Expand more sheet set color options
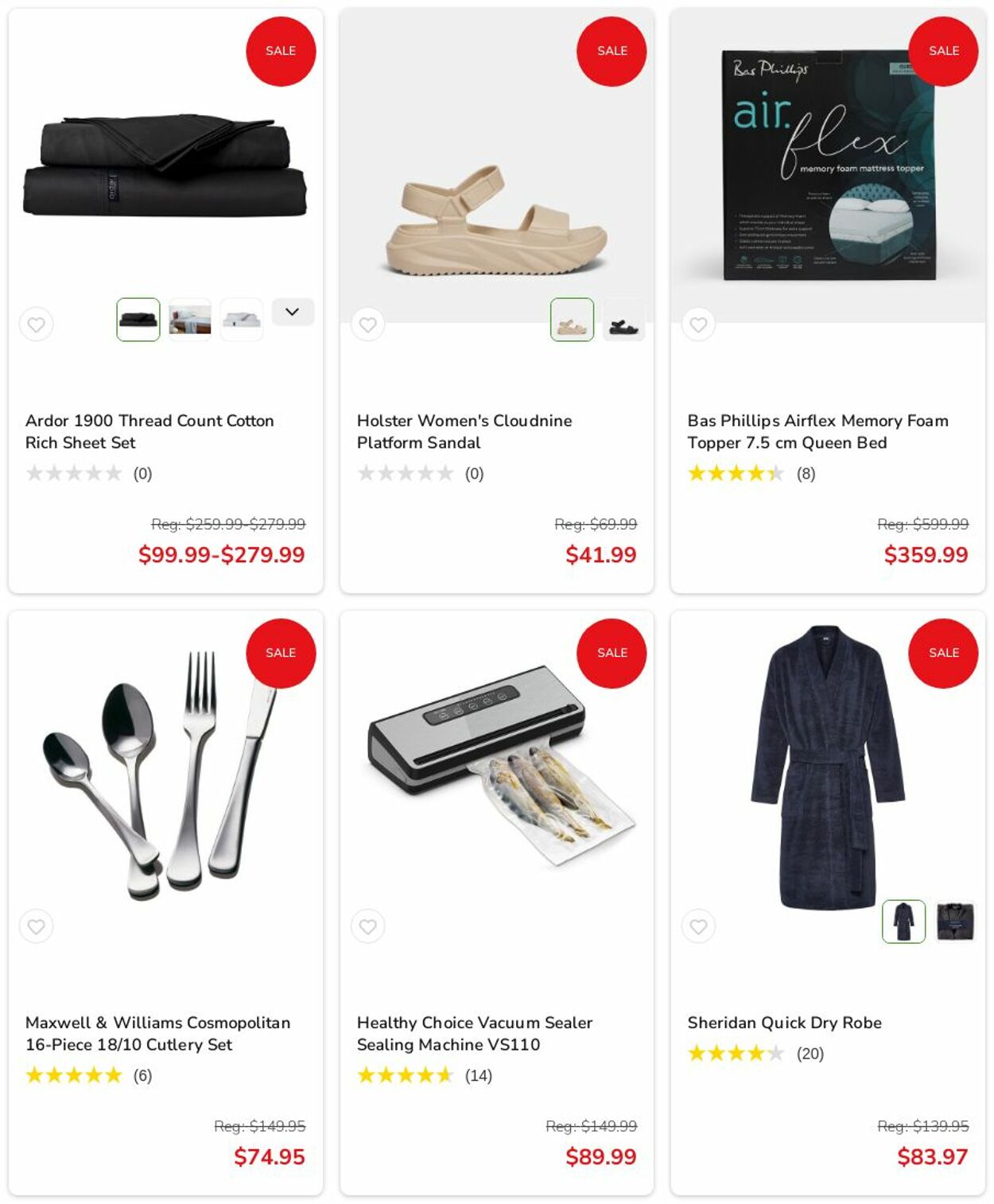 click(293, 312)
